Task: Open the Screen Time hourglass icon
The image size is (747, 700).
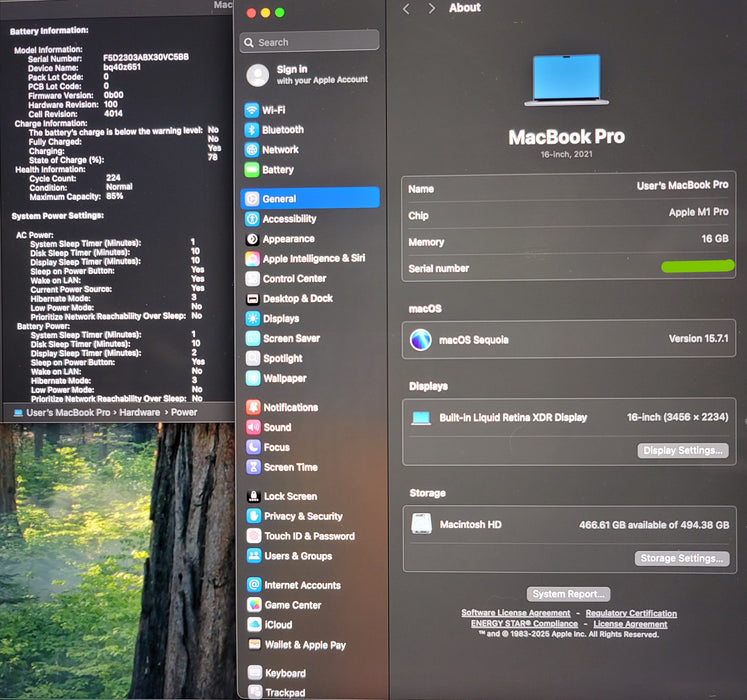Action: point(253,467)
